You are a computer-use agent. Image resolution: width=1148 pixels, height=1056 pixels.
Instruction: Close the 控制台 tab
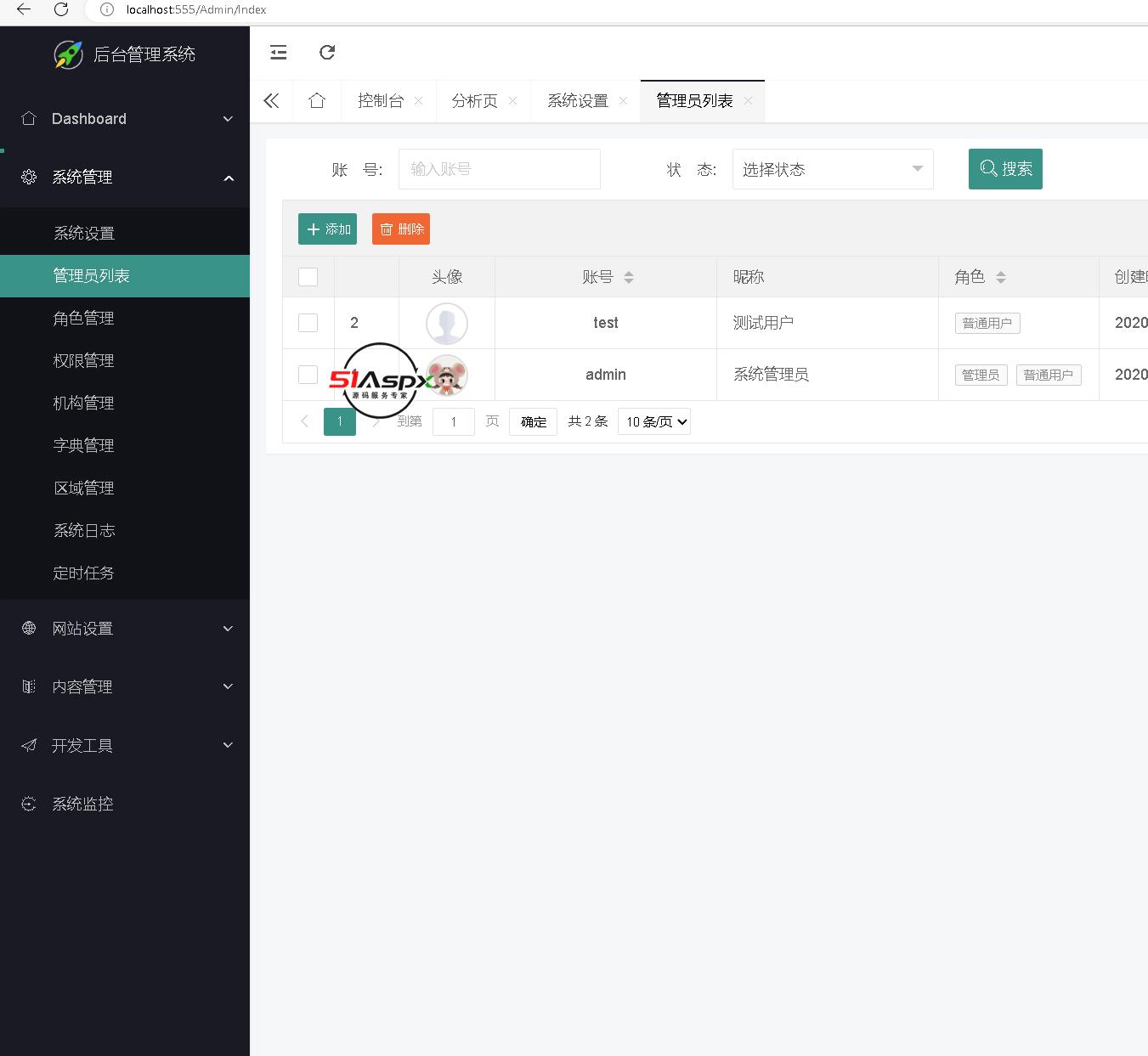click(419, 101)
